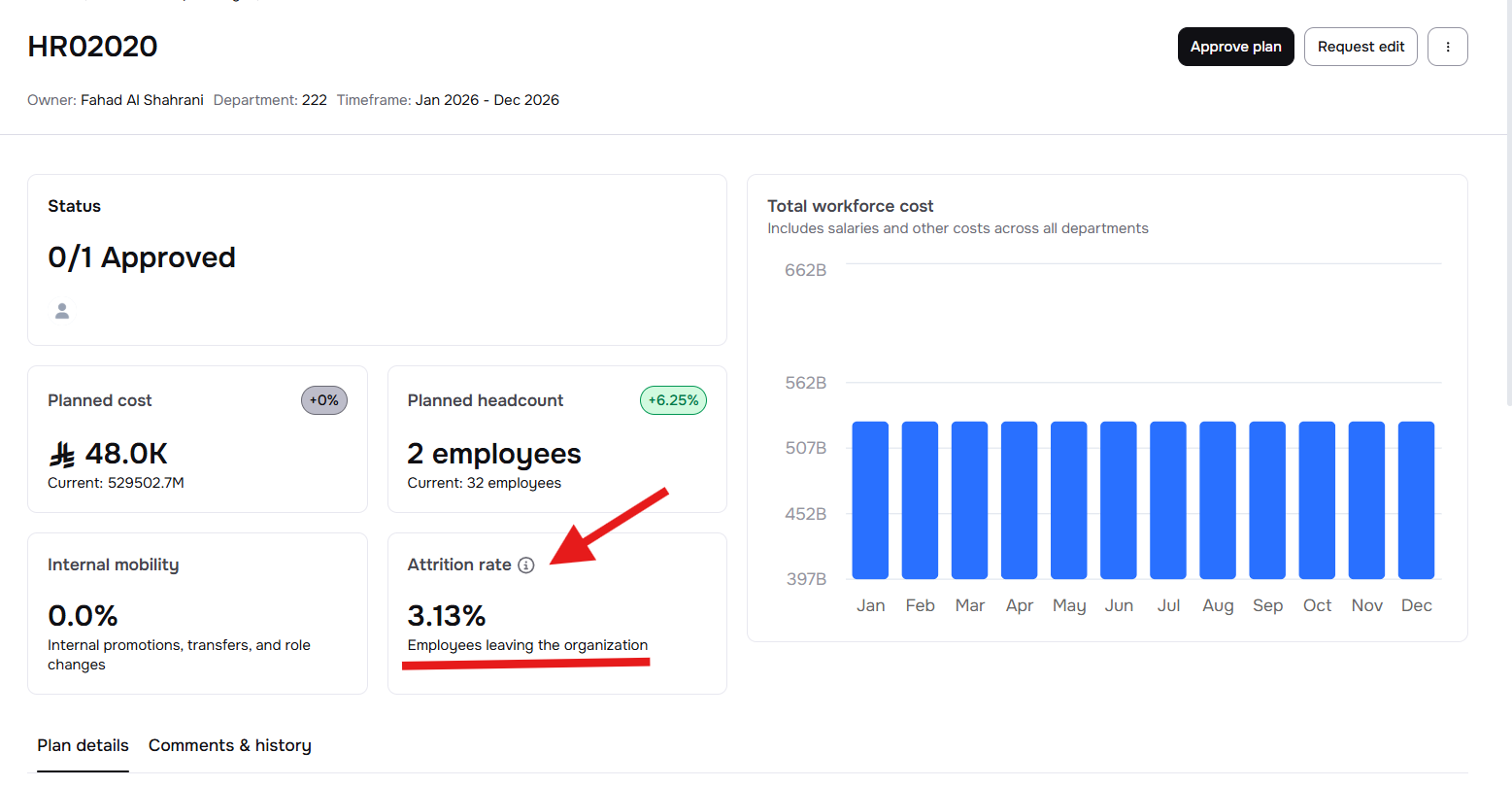The height and width of the screenshot is (787, 1512).
Task: Open the three-dot more options menu
Action: pyautogui.click(x=1447, y=47)
